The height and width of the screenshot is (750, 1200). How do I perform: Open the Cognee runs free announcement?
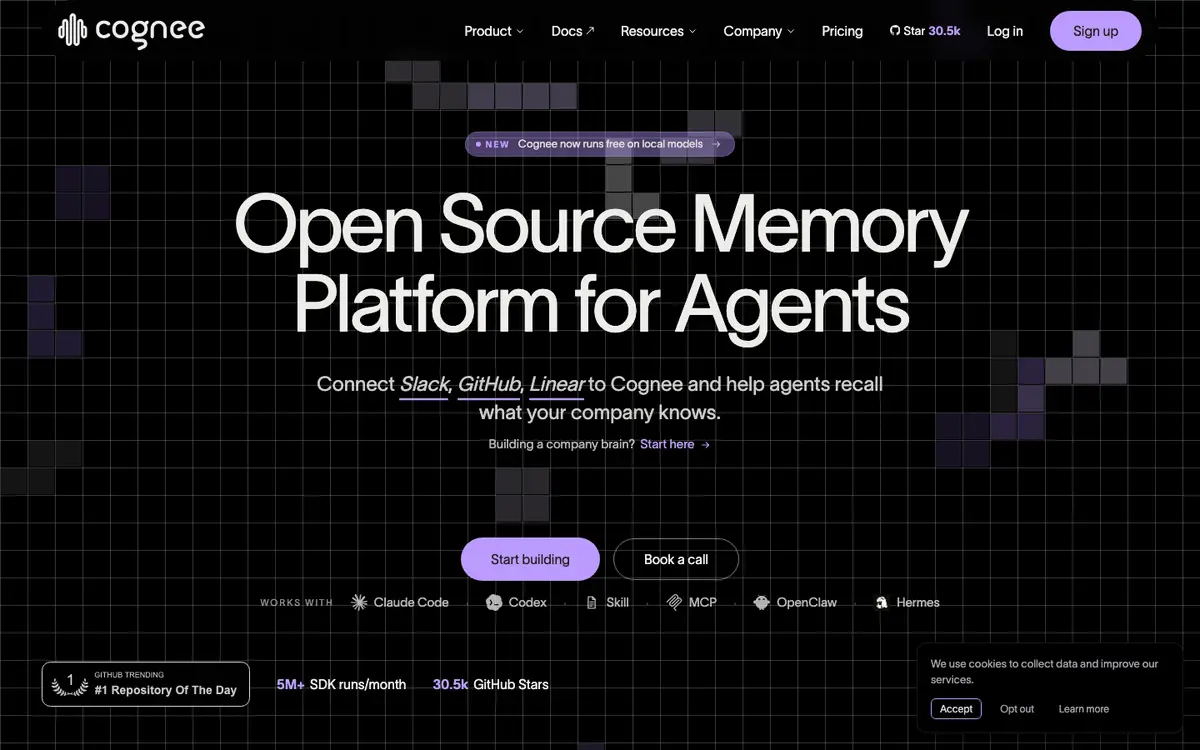tap(600, 144)
